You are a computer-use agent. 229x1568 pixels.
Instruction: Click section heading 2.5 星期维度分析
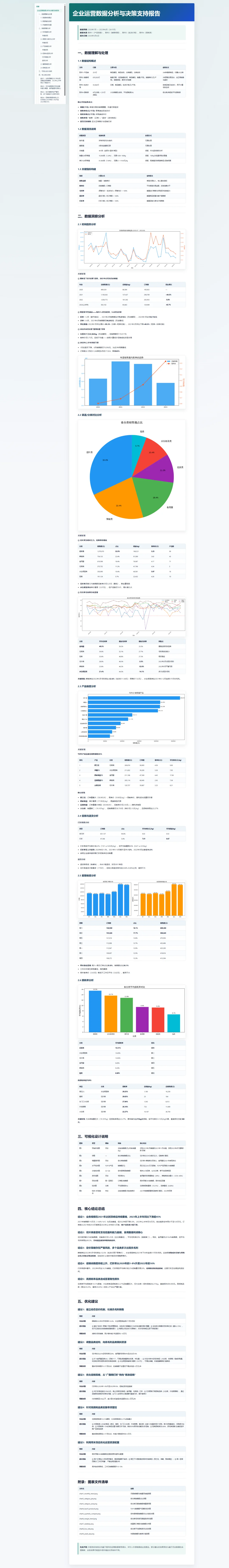(87, 875)
